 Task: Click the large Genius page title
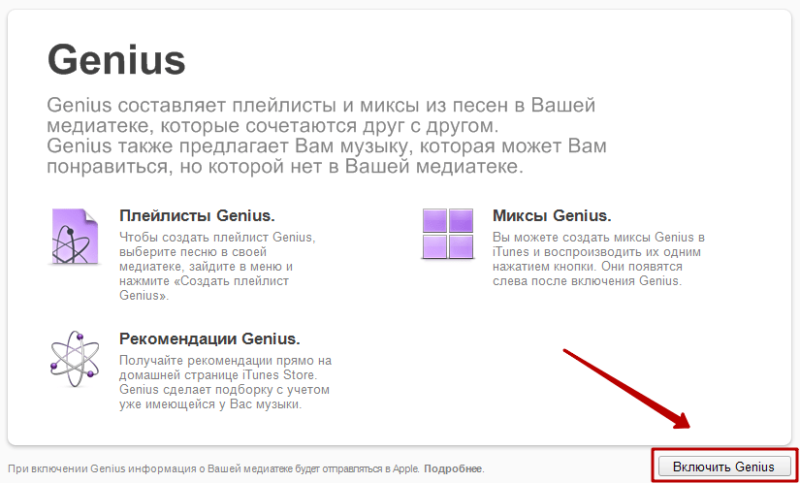point(116,60)
